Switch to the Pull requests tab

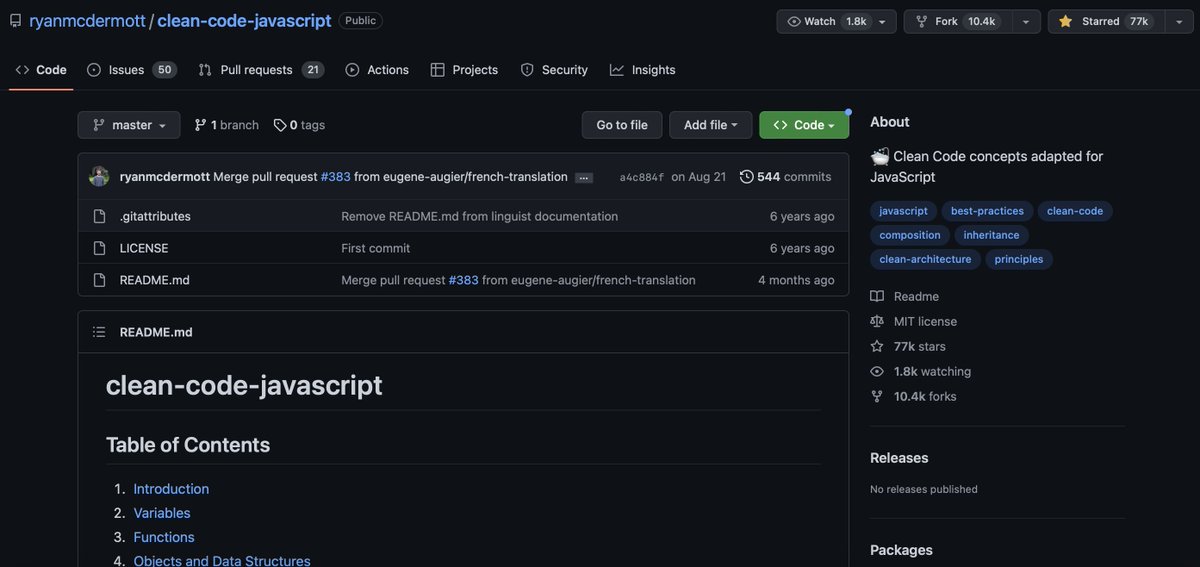click(x=261, y=70)
